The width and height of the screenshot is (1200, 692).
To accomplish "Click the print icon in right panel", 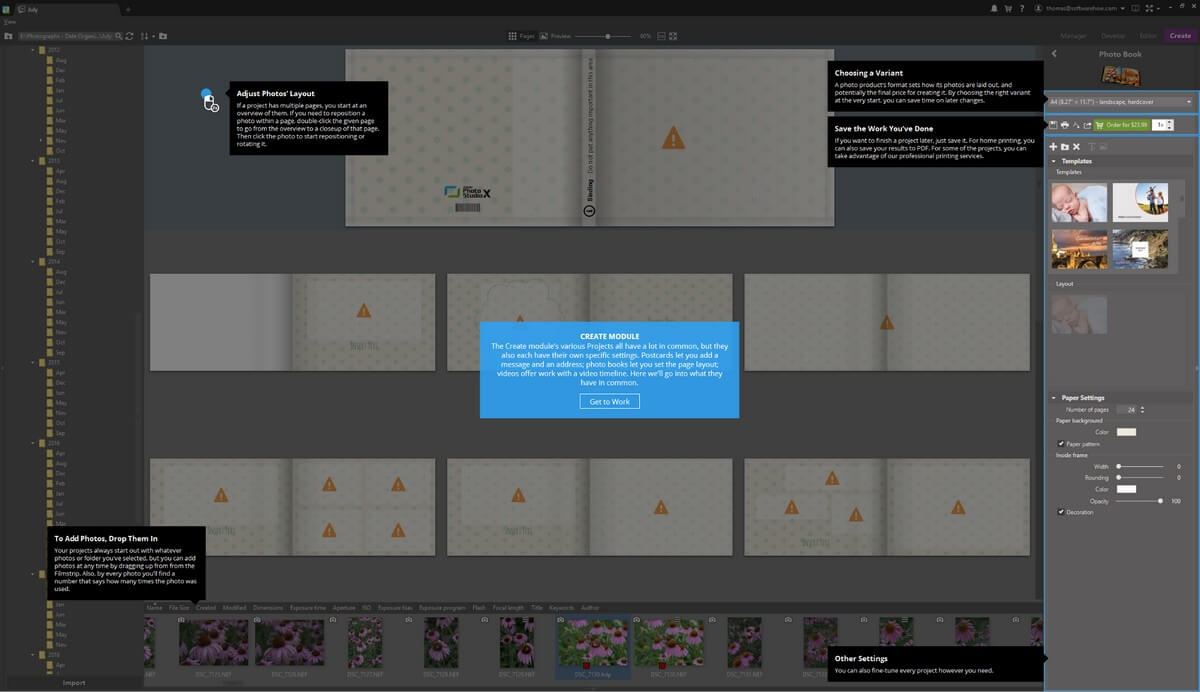I will [x=1065, y=125].
